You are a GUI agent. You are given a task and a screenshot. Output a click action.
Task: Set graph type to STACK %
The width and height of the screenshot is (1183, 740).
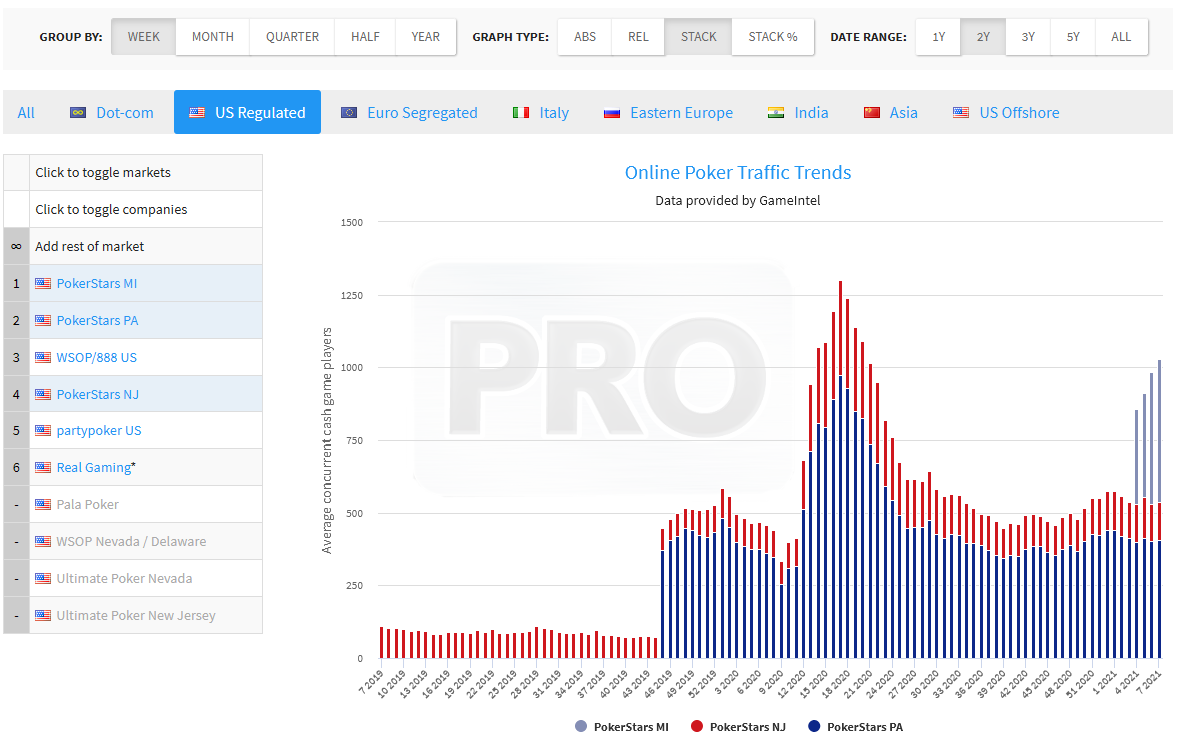coord(773,37)
